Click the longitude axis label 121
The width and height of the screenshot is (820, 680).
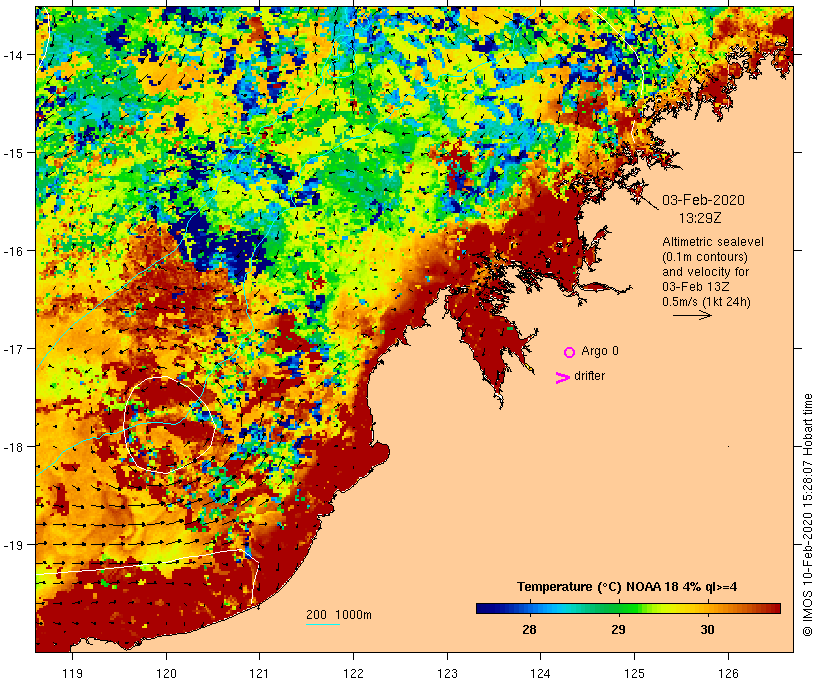pos(259,673)
